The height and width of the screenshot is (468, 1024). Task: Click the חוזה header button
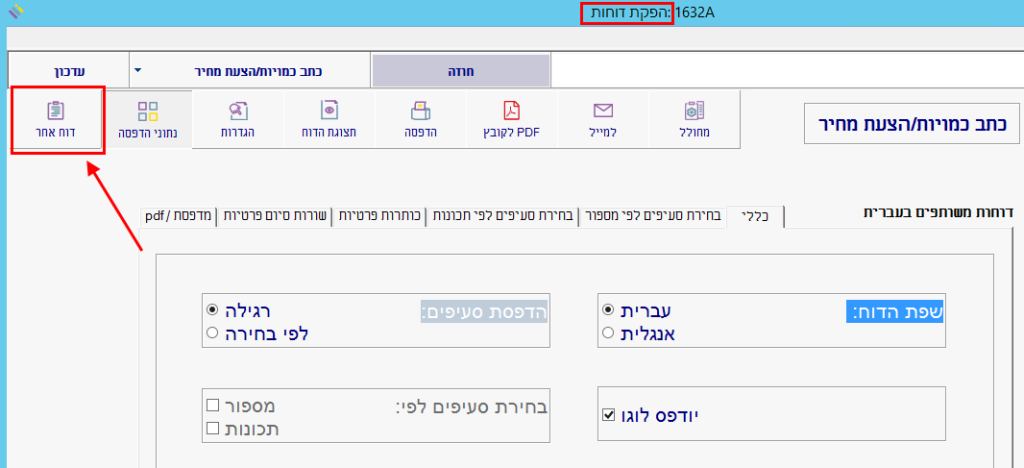click(x=460, y=71)
